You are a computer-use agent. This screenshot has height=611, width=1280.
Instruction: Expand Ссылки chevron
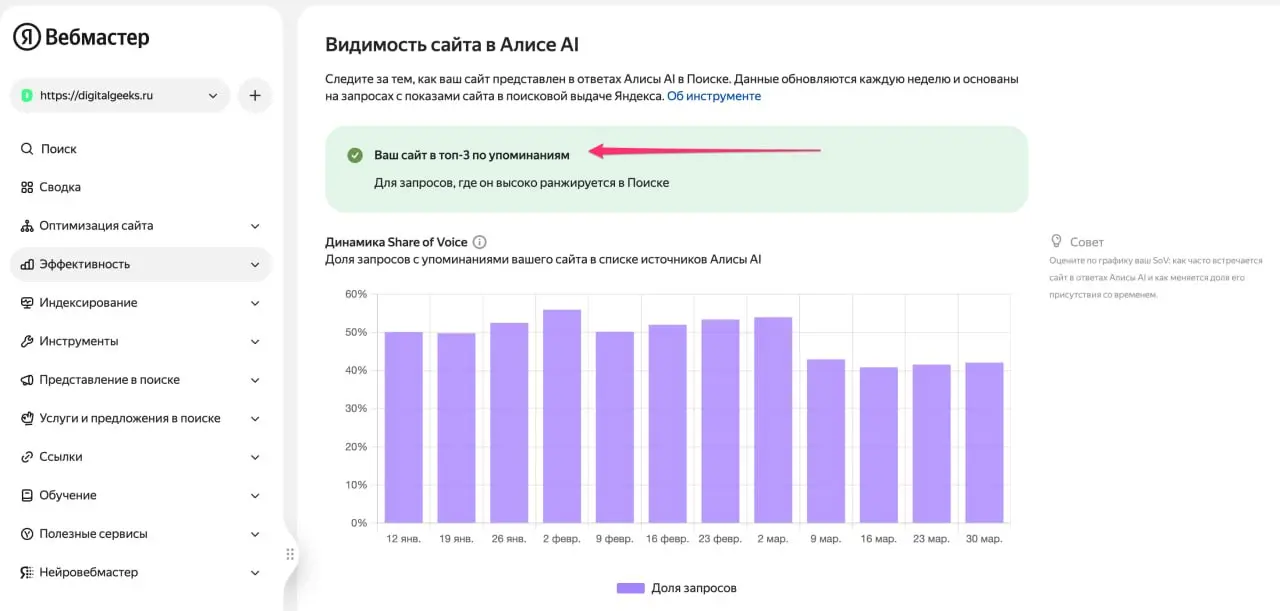click(255, 457)
